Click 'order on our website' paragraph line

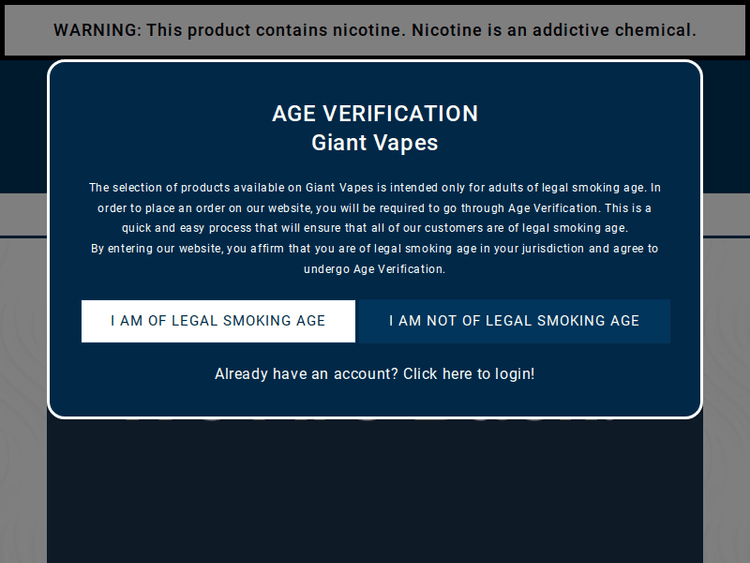pyautogui.click(x=375, y=208)
